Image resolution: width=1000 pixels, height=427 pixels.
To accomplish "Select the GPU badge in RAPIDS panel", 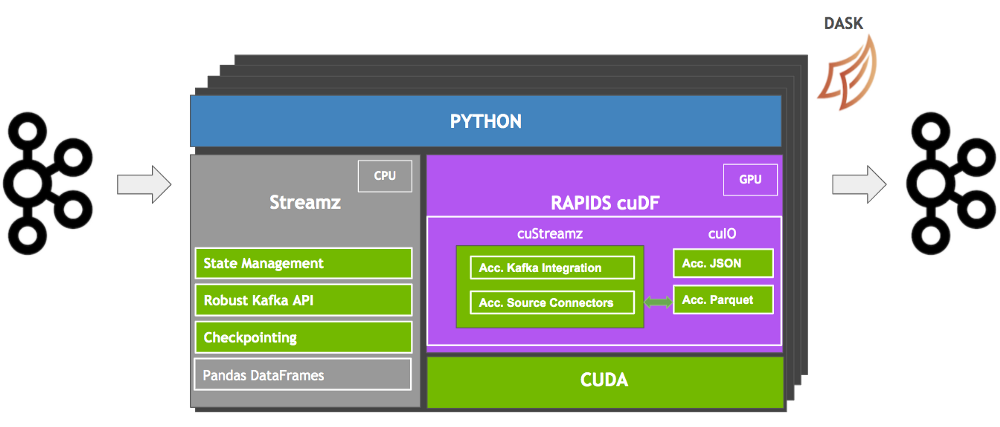I will point(750,181).
